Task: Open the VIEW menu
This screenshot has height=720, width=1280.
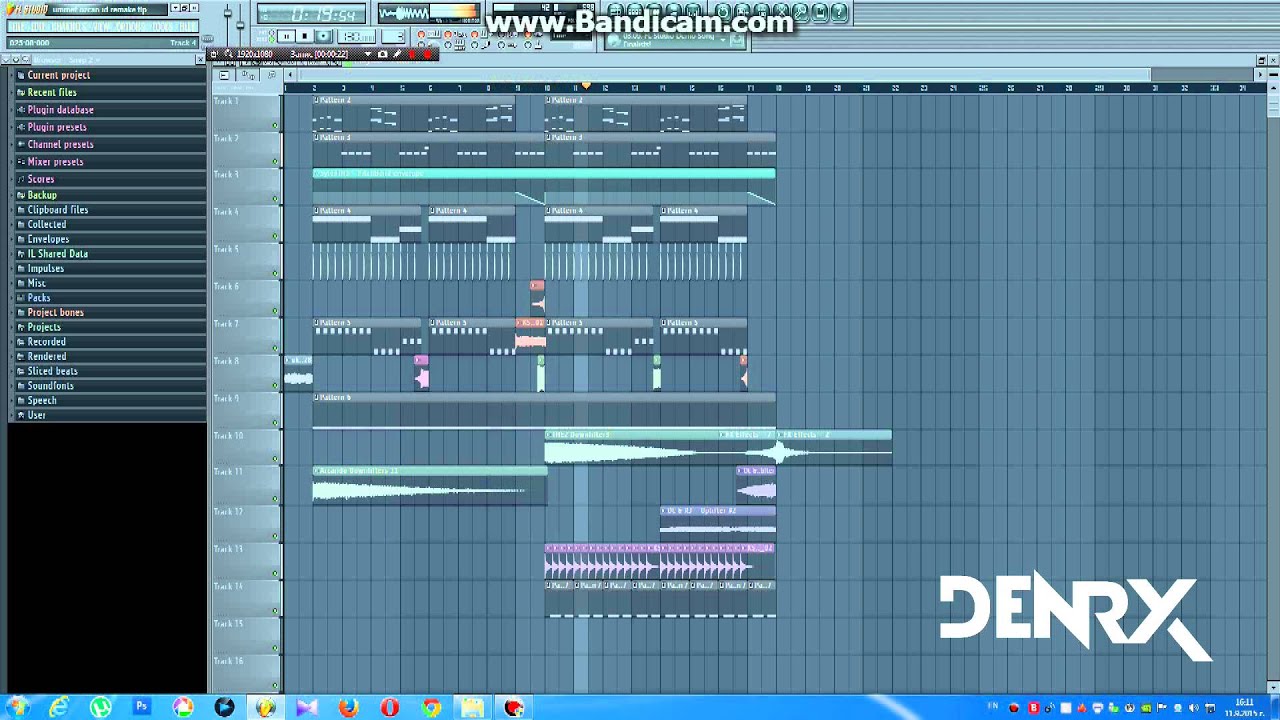Action: (x=98, y=26)
